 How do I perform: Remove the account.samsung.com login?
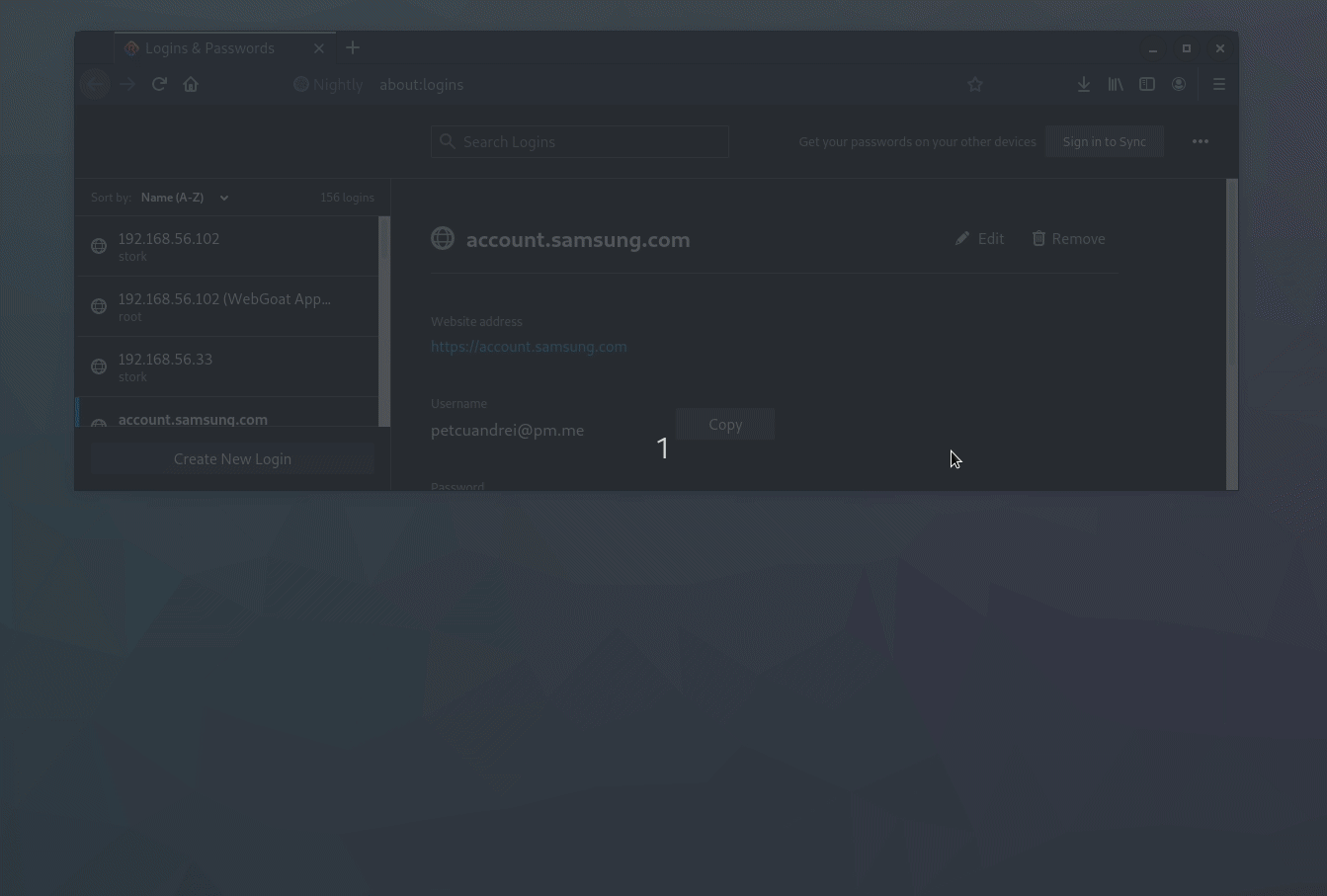(x=1069, y=238)
